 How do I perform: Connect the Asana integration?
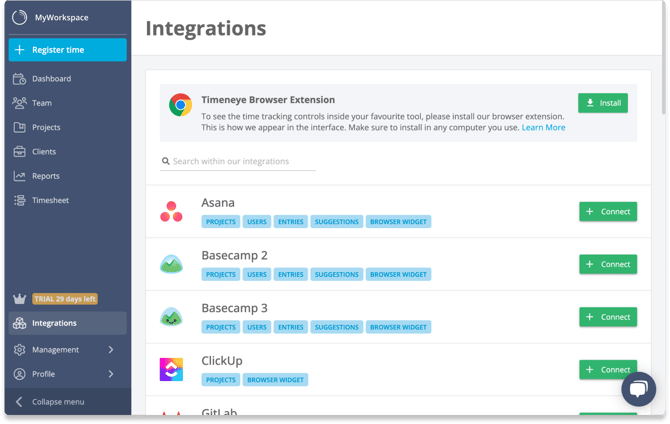[607, 211]
